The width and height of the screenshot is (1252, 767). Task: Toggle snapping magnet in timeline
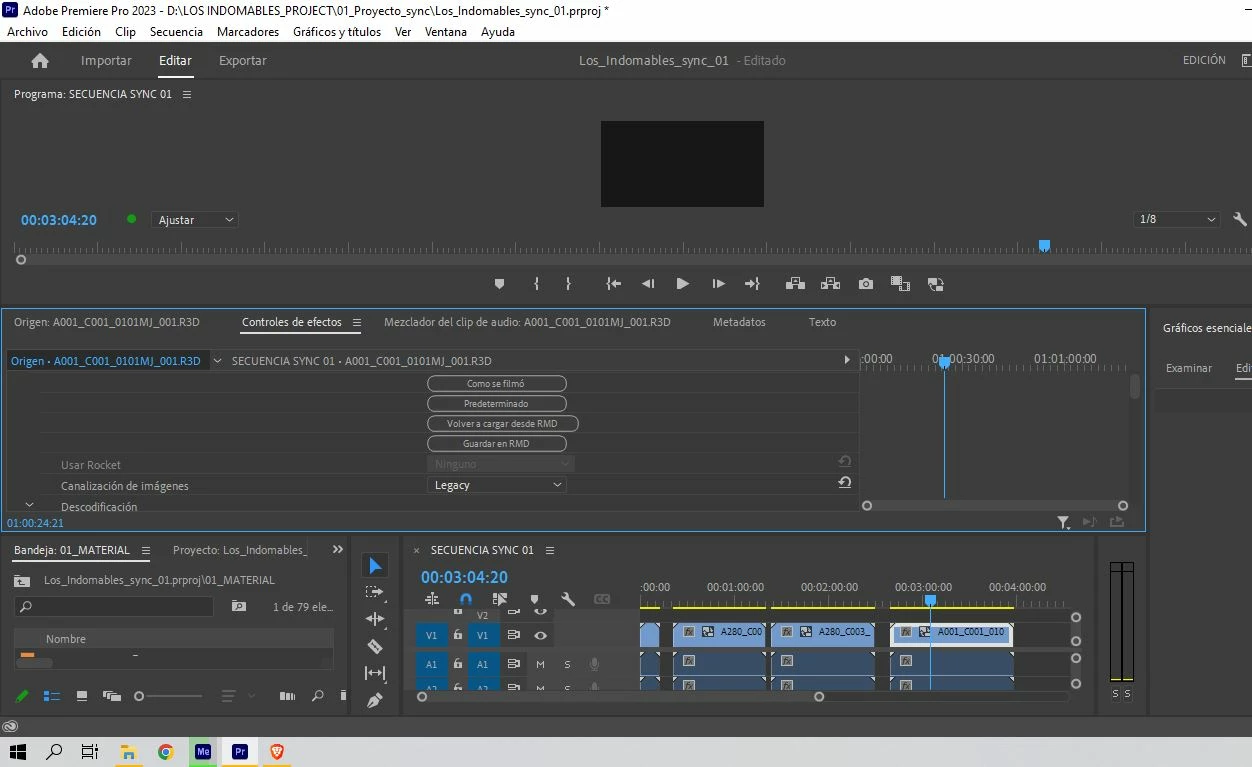click(466, 599)
